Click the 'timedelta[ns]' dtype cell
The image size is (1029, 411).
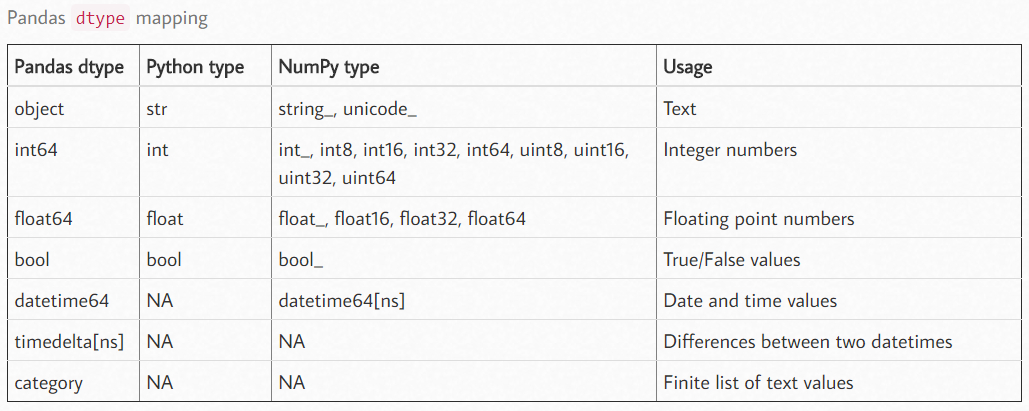70,341
